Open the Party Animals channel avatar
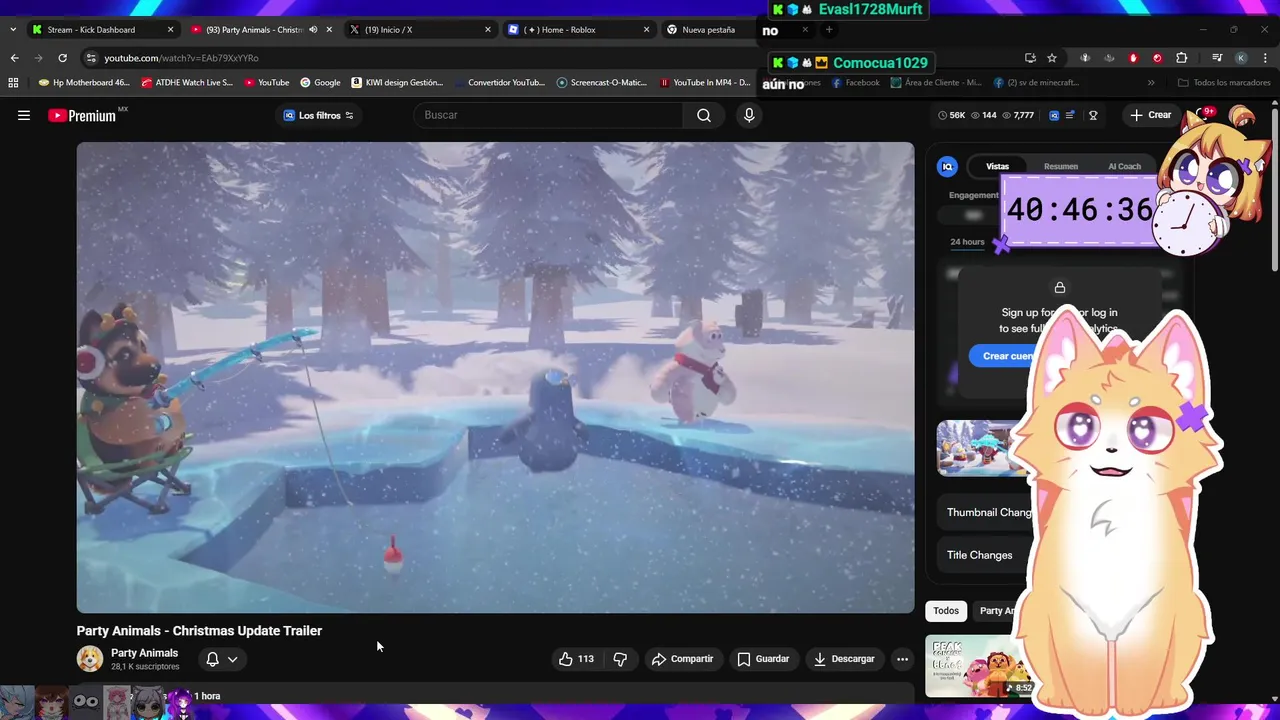The width and height of the screenshot is (1280, 720). tap(90, 659)
